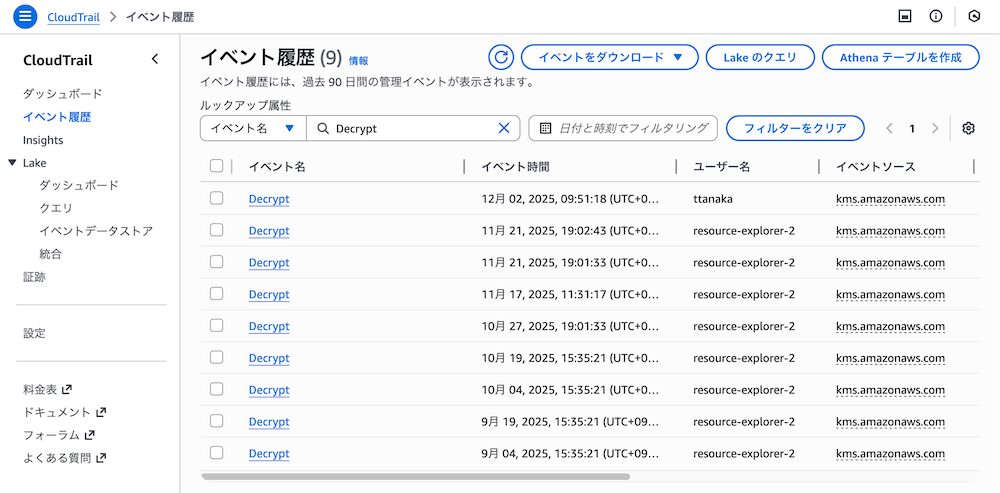Open table preferences gear icon
This screenshot has width=1000, height=493.
[968, 128]
